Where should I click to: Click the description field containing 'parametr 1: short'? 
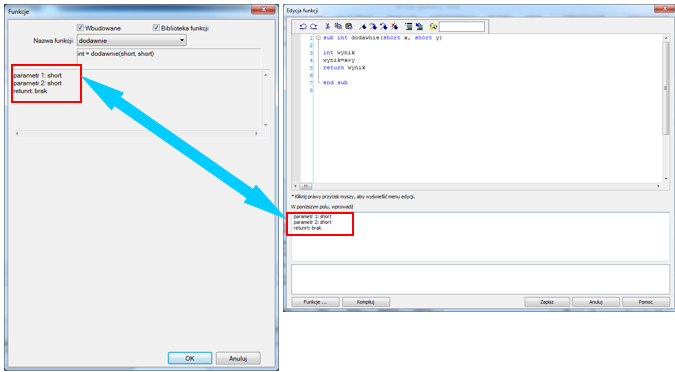[x=480, y=236]
